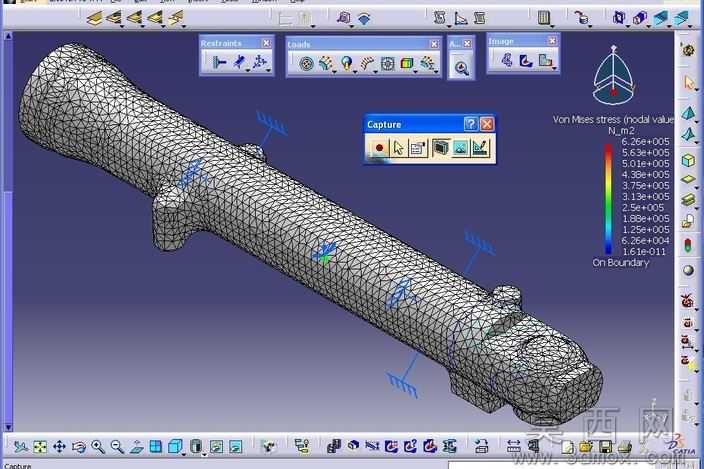Click the vertical scrollbar up arrow at left

[x=8, y=36]
